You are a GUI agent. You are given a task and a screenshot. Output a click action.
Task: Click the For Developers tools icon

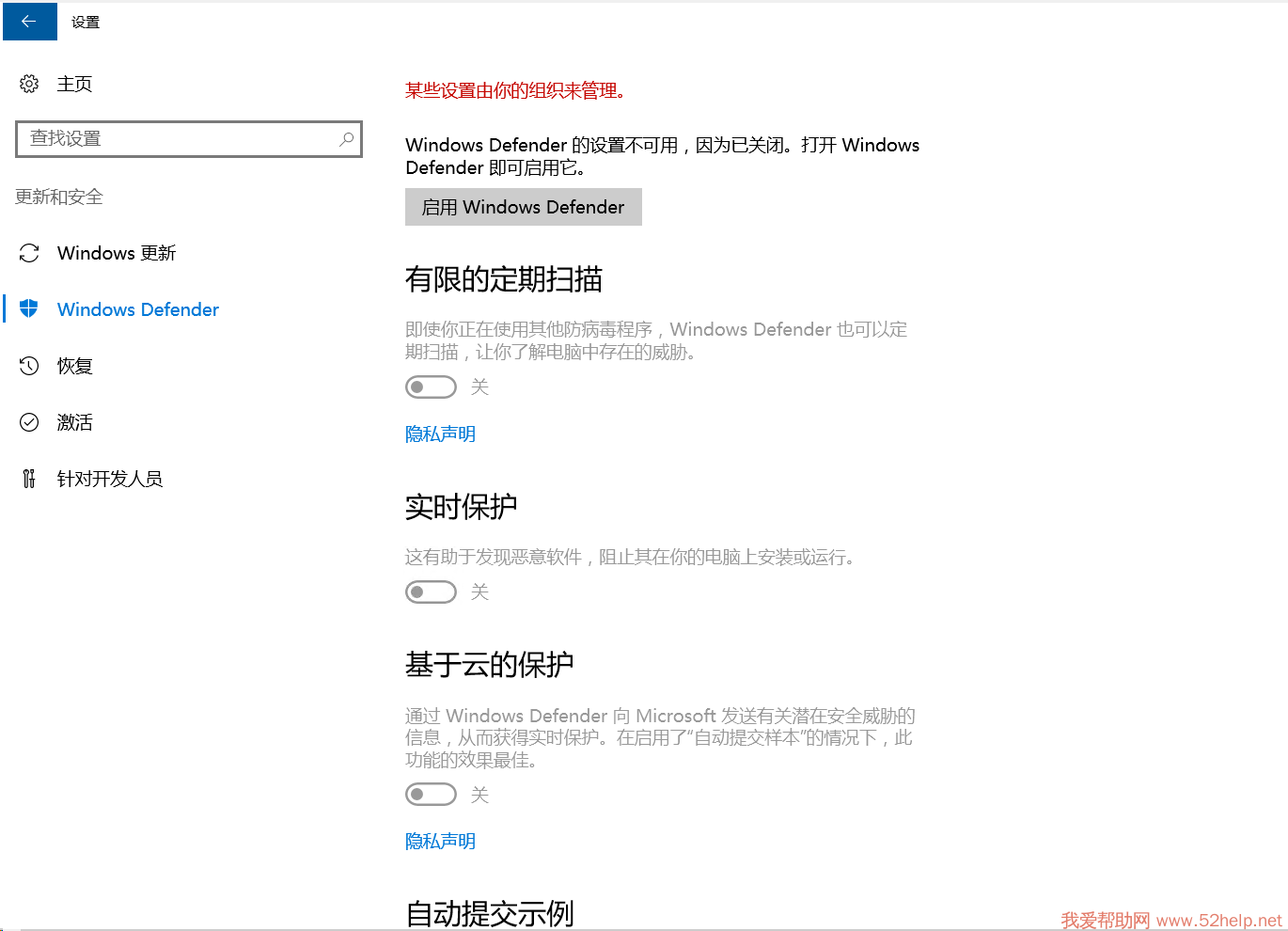coord(29,479)
